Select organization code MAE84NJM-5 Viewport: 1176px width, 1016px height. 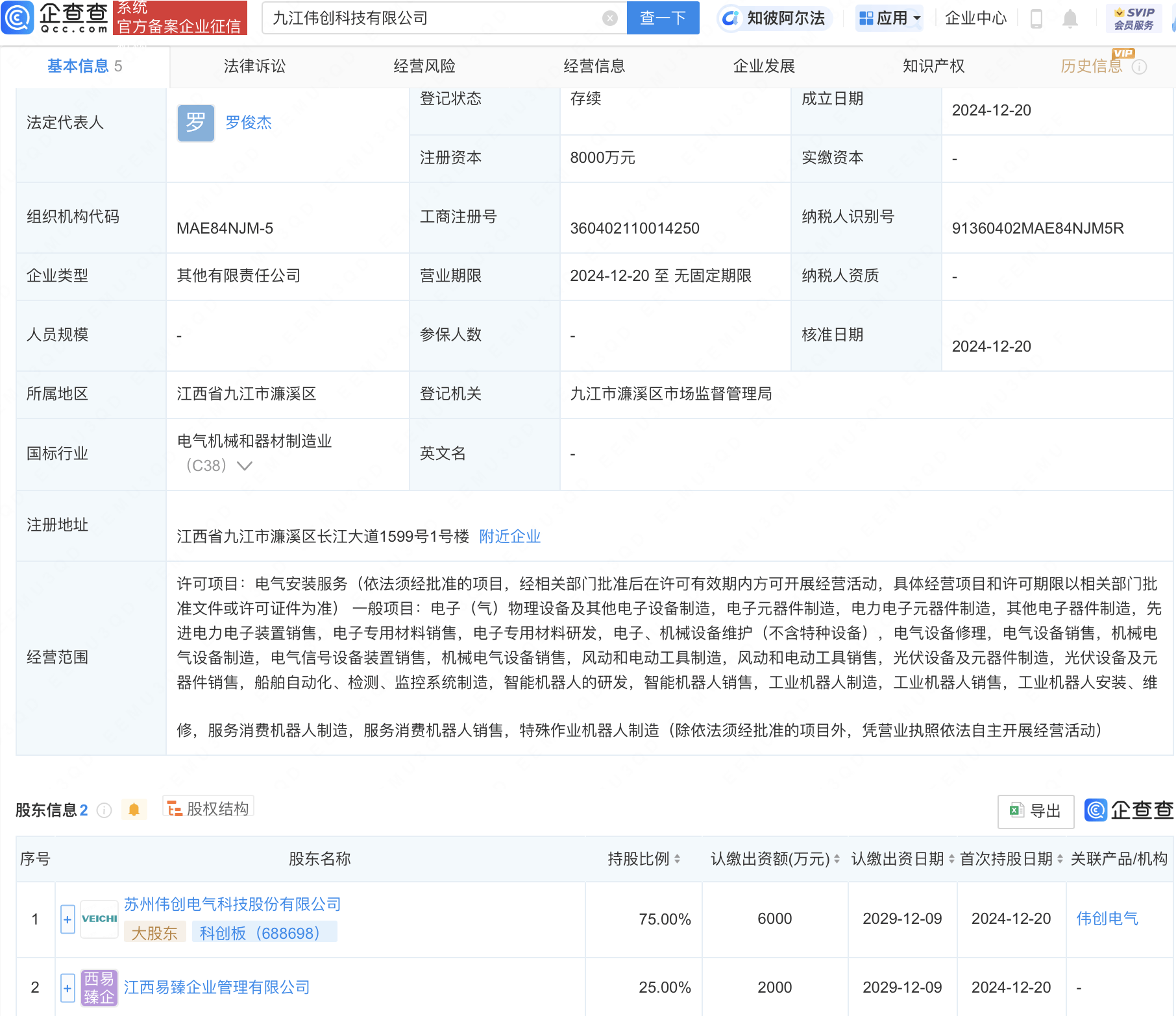pyautogui.click(x=225, y=228)
